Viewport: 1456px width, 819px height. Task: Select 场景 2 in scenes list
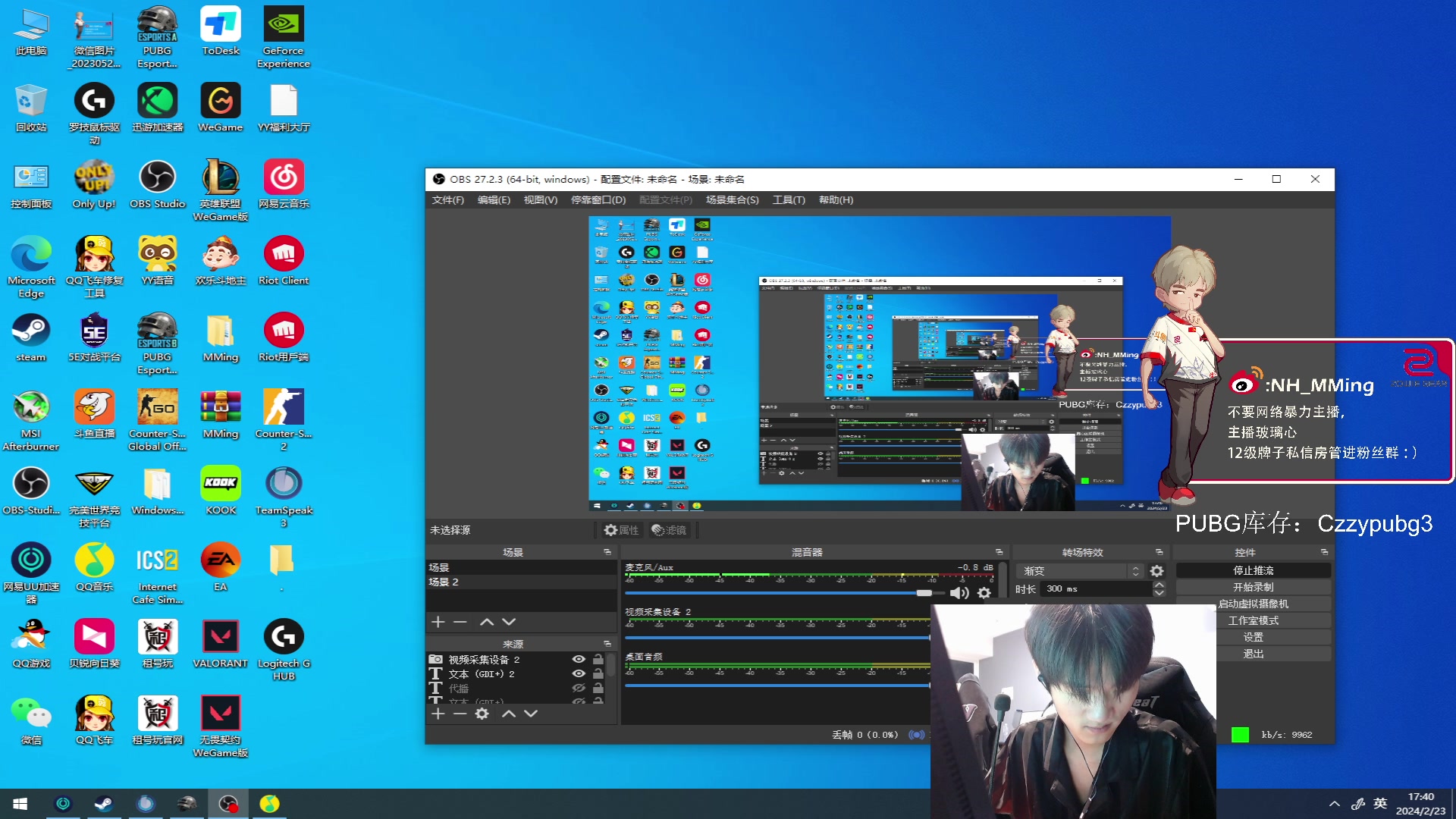(444, 582)
